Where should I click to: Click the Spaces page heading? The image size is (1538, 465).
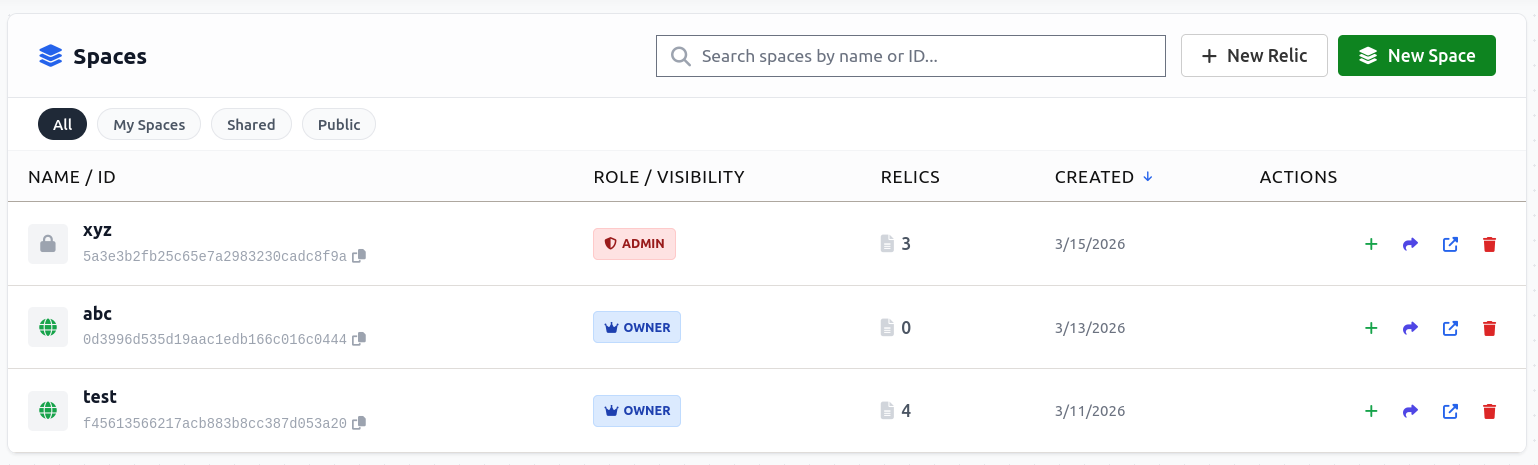110,56
